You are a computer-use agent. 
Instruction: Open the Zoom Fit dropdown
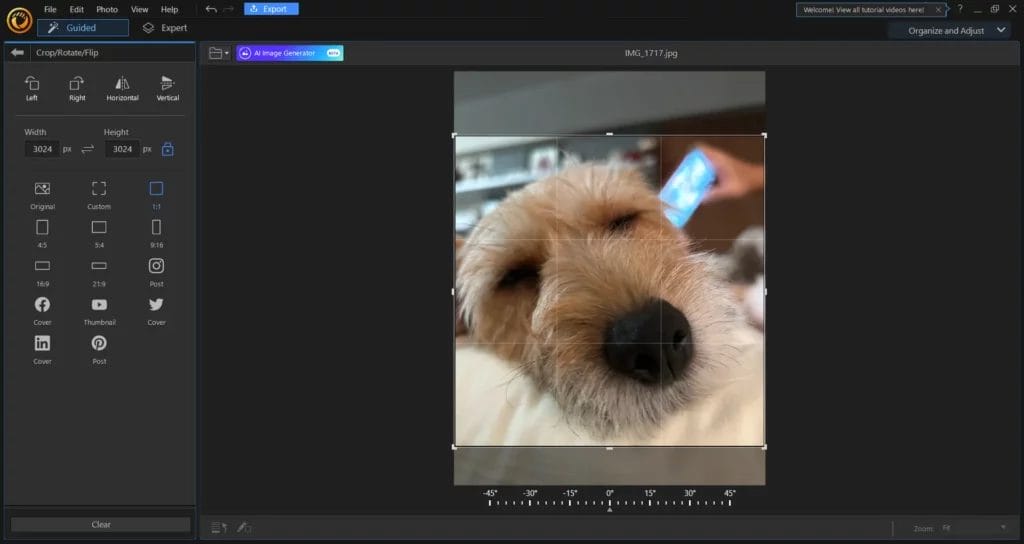click(x=973, y=528)
